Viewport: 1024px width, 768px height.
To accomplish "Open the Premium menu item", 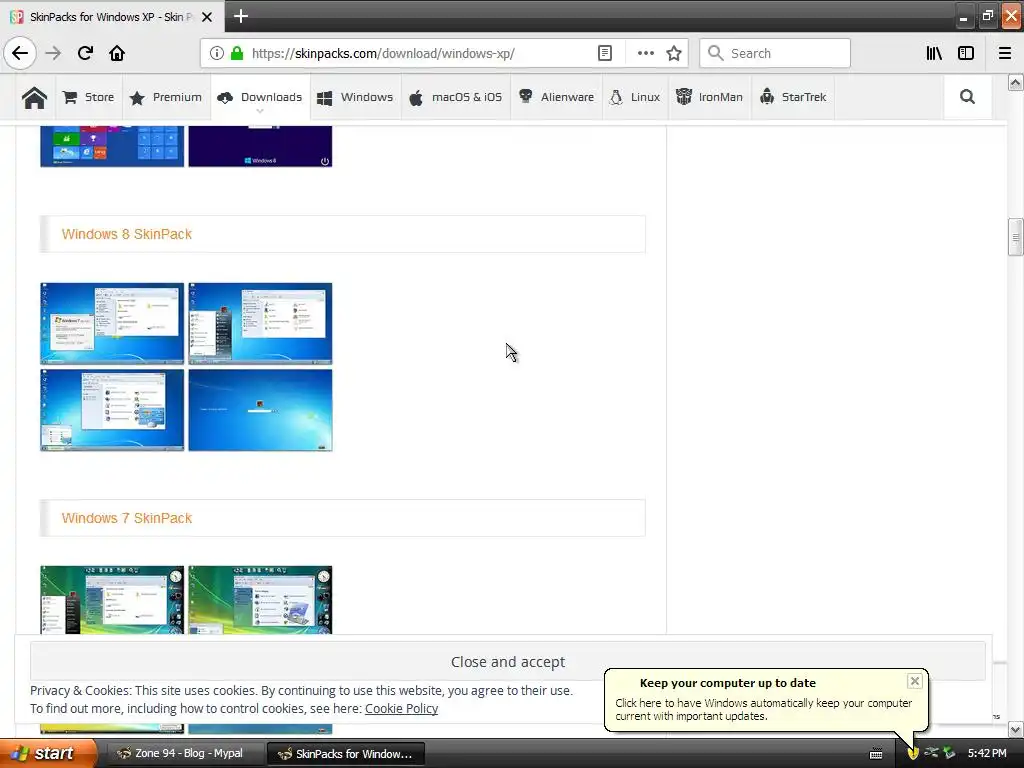I will tap(166, 97).
